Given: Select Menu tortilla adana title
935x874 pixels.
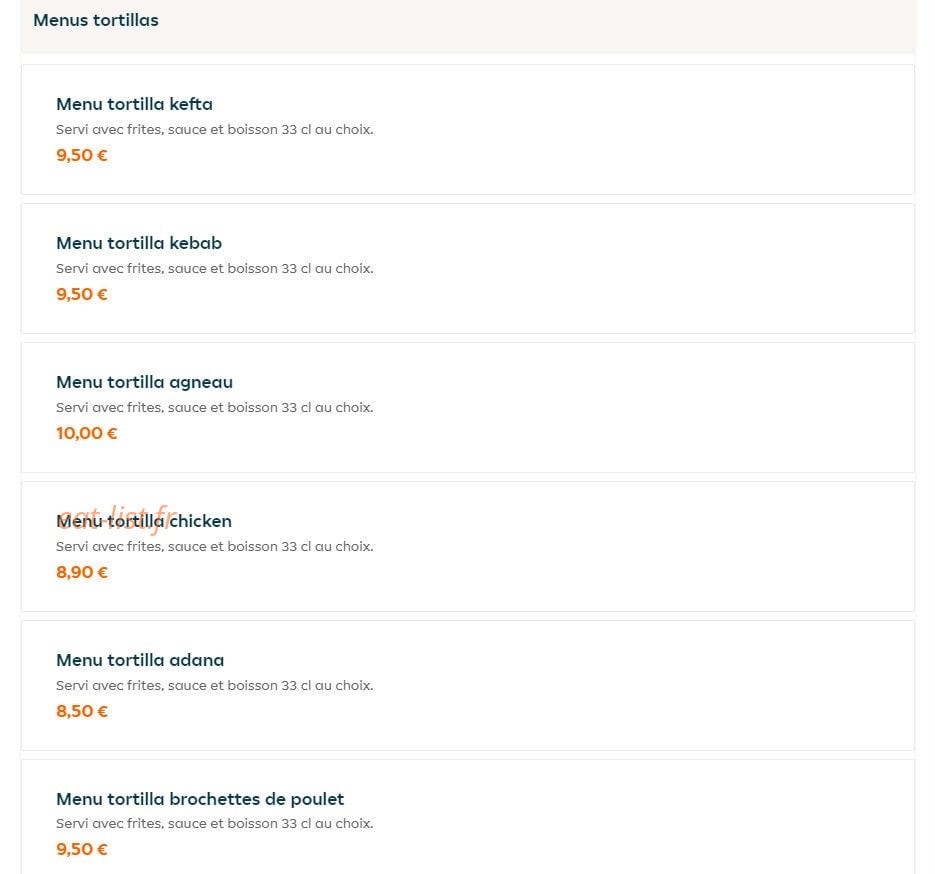Looking at the screenshot, I should (x=140, y=660).
